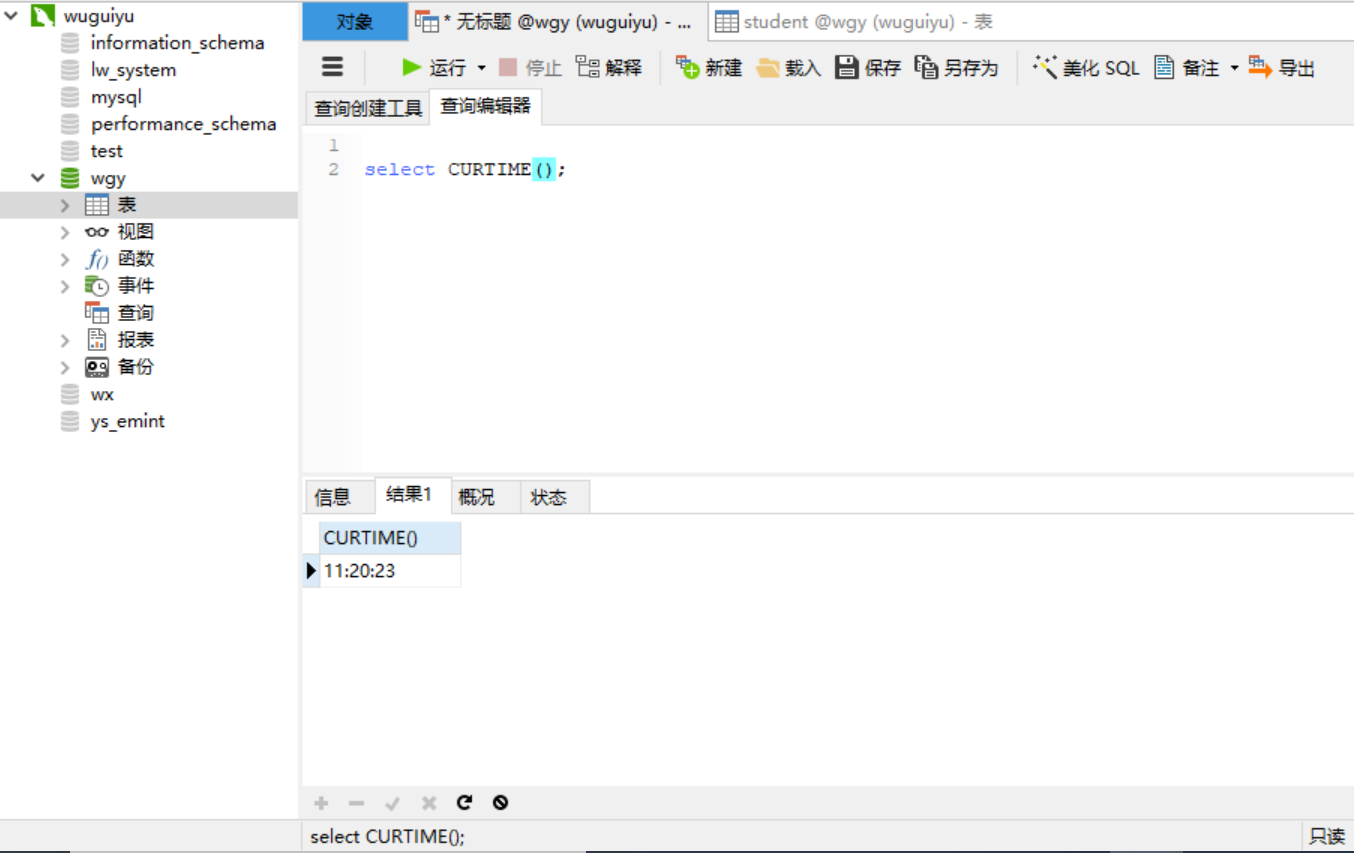Select the lw_system database
This screenshot has height=853, width=1354.
click(x=133, y=70)
